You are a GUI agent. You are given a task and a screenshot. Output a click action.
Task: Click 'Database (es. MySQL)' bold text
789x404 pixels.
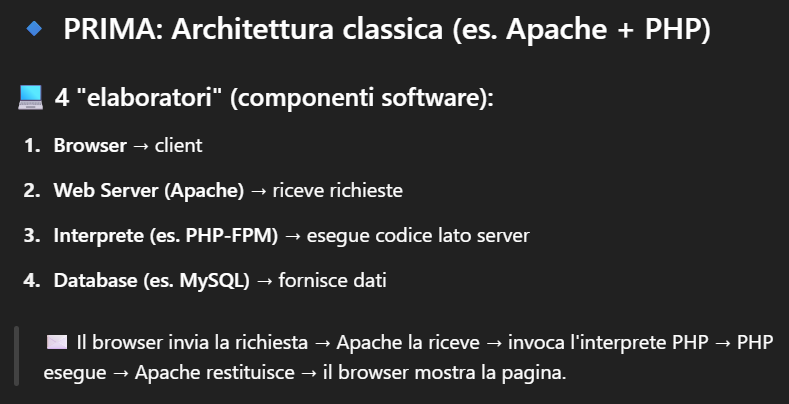pos(151,281)
